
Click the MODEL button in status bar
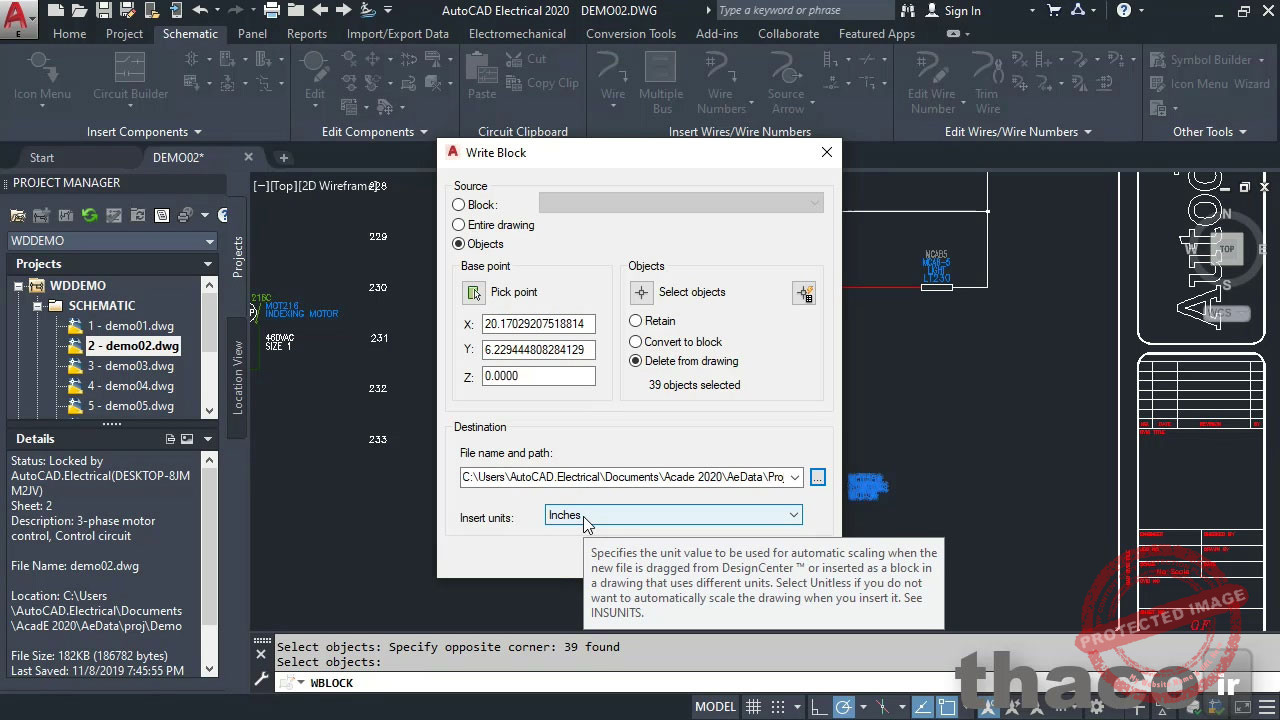point(715,706)
